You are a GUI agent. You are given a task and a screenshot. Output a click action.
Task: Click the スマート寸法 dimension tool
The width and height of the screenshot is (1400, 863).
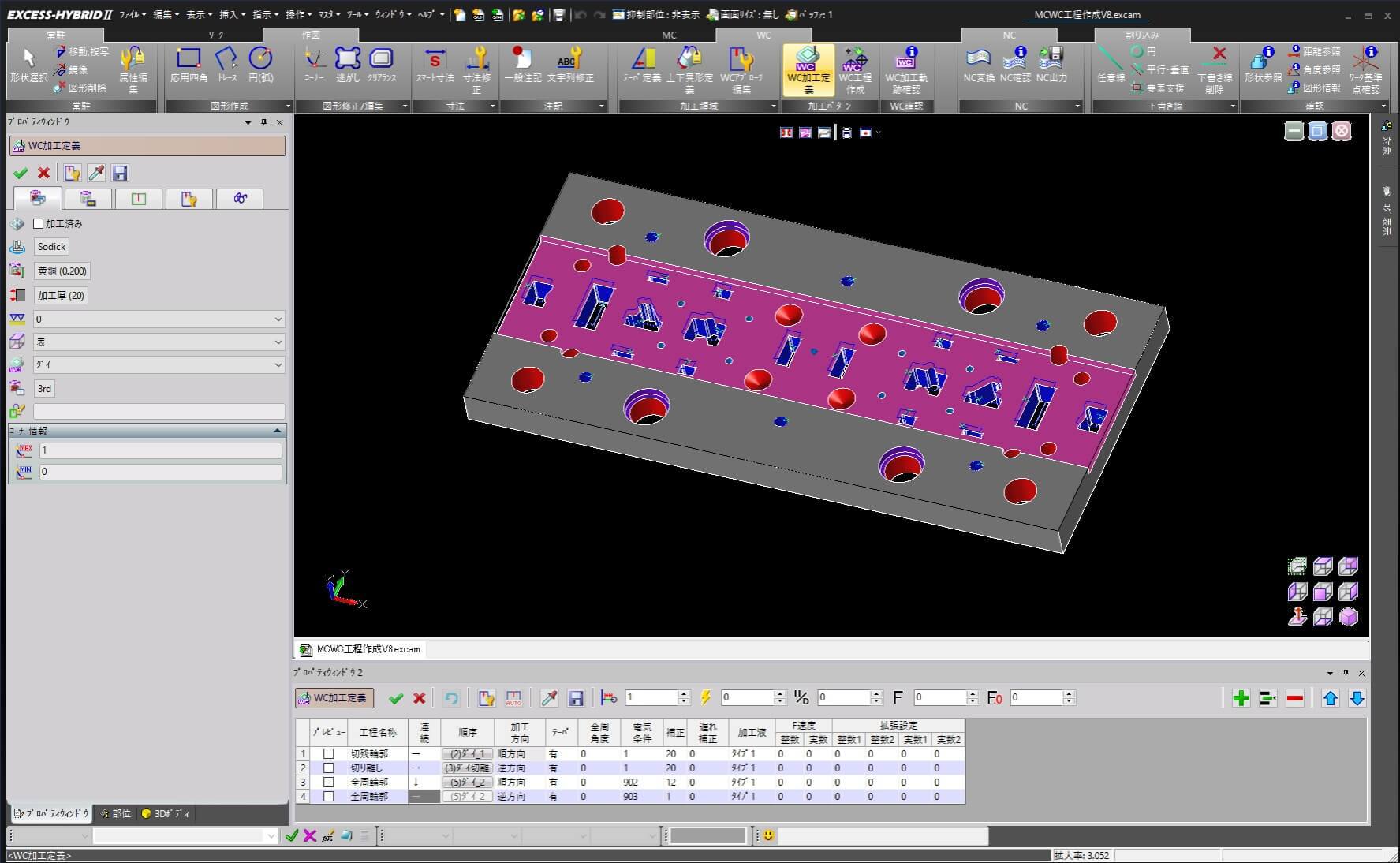point(435,65)
